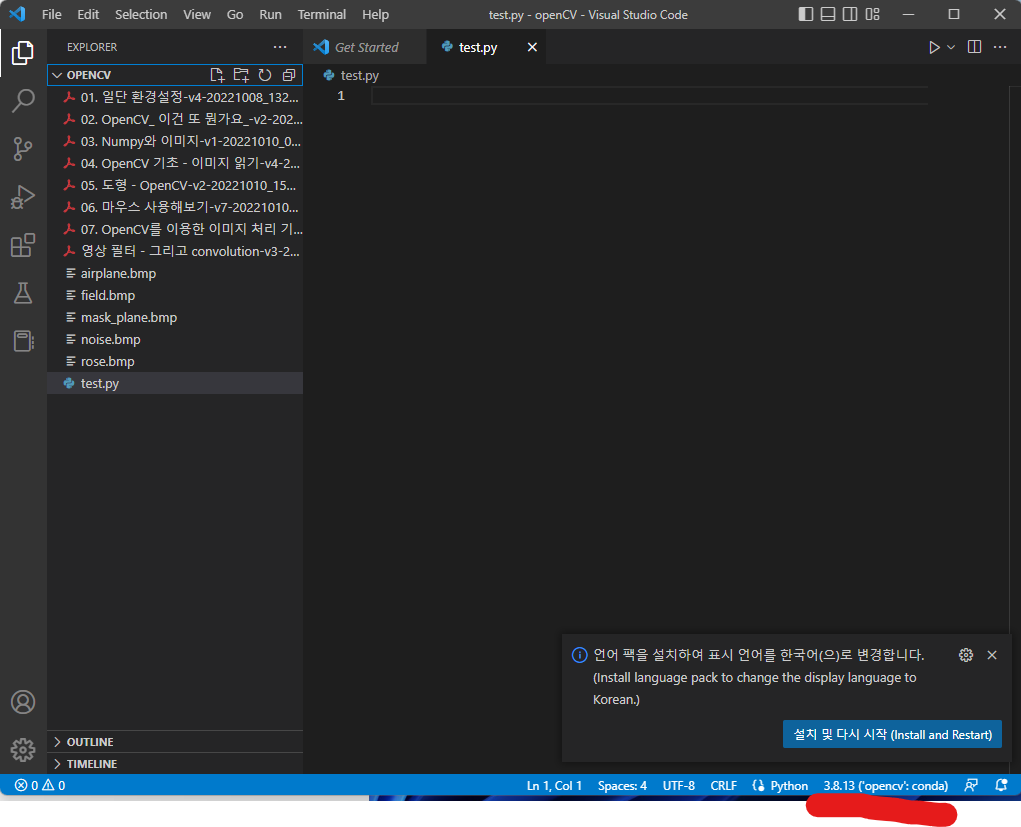Create a new file in OPENCV folder
Image resolution: width=1021 pixels, height=827 pixels.
(x=217, y=75)
